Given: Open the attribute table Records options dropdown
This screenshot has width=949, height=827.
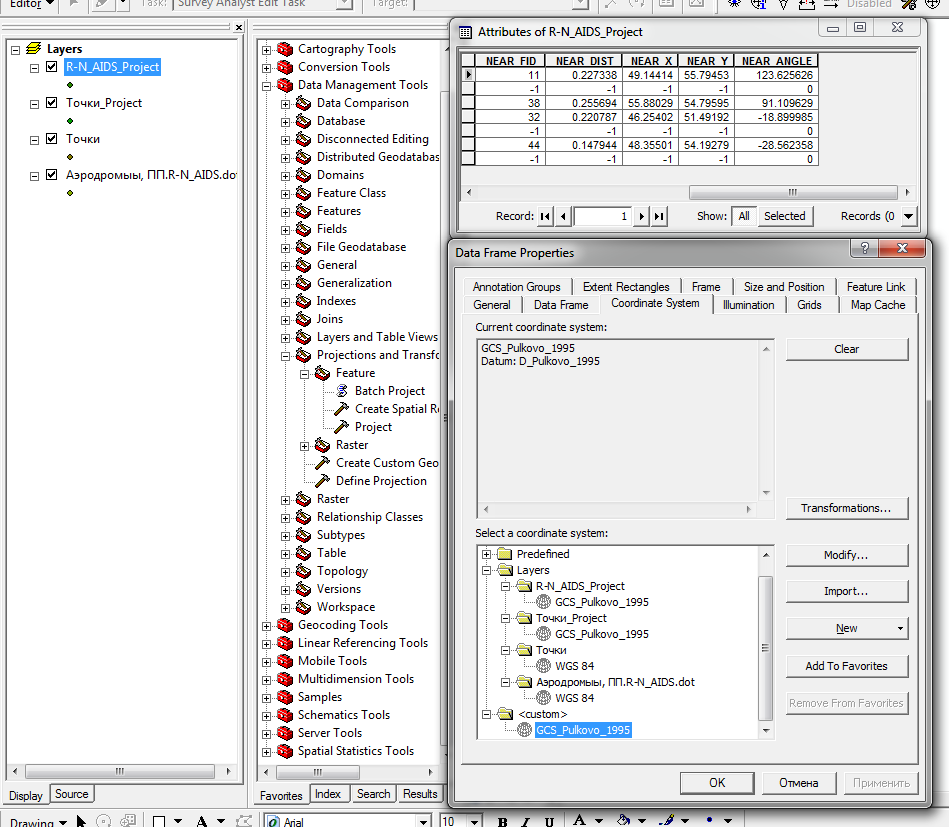Looking at the screenshot, I should tap(908, 216).
